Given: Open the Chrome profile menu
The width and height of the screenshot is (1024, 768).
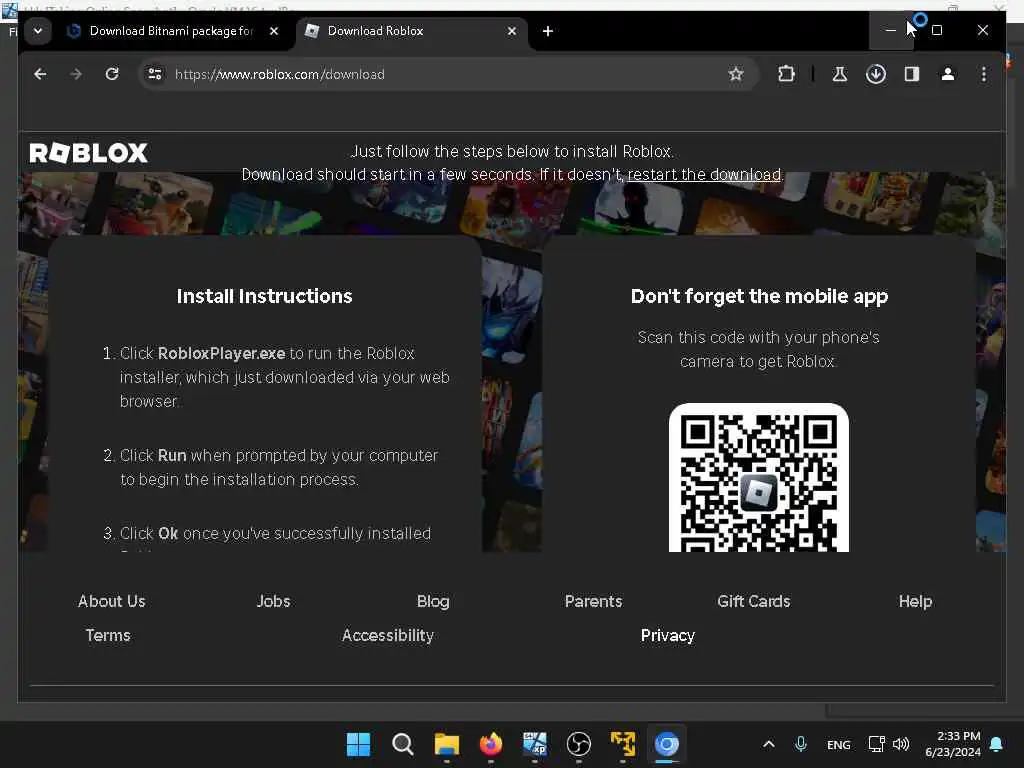Looking at the screenshot, I should pyautogui.click(x=948, y=74).
